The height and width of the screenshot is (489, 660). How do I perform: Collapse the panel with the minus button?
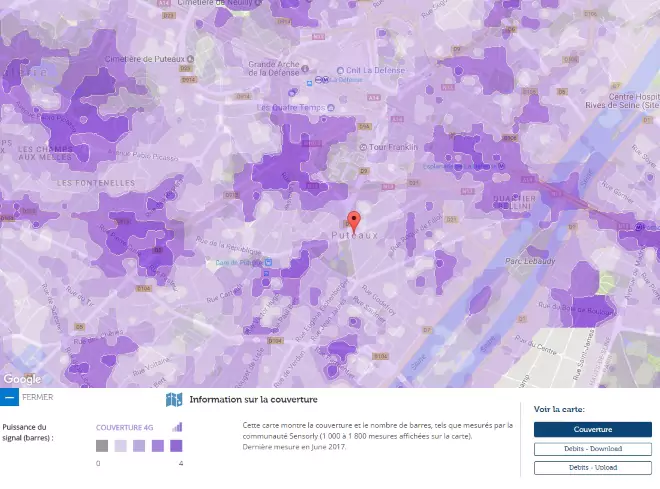pos(9,397)
